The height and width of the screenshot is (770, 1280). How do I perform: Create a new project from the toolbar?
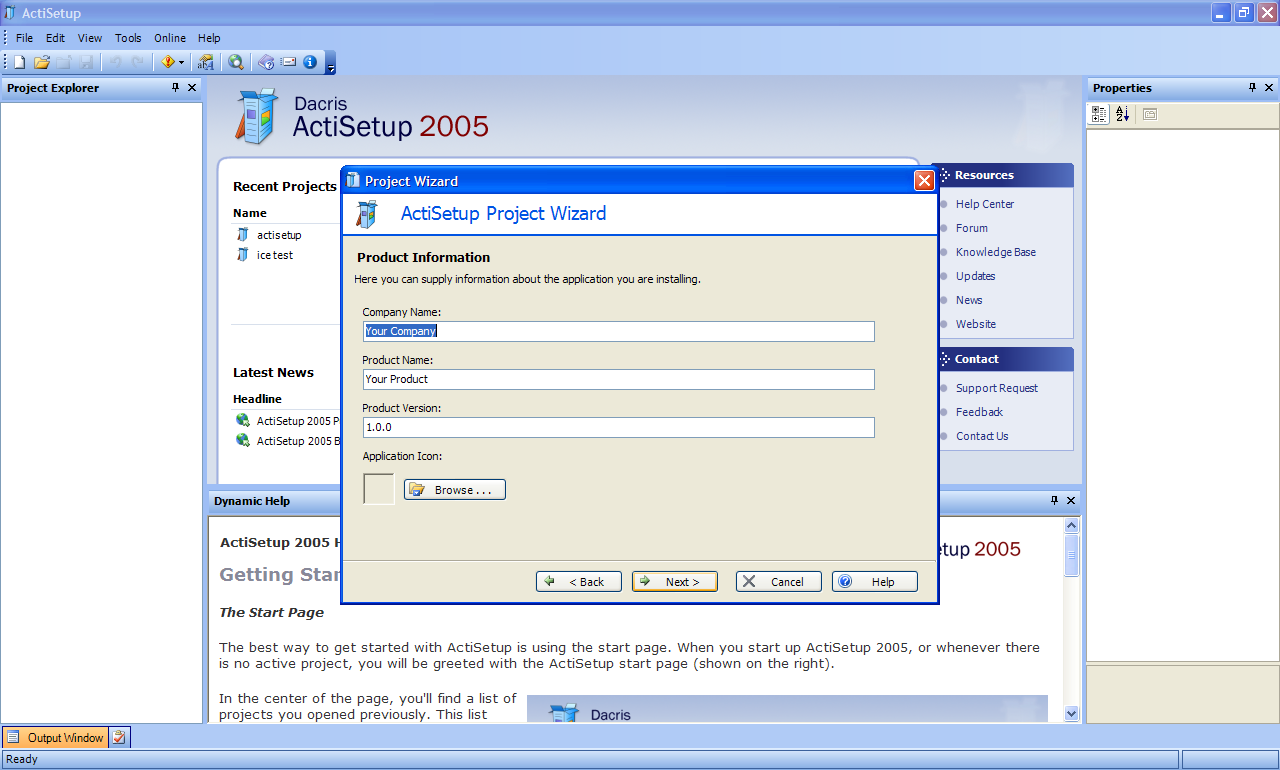[x=19, y=62]
